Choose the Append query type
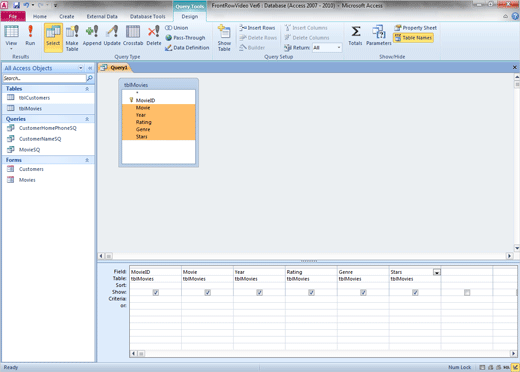 pos(92,36)
